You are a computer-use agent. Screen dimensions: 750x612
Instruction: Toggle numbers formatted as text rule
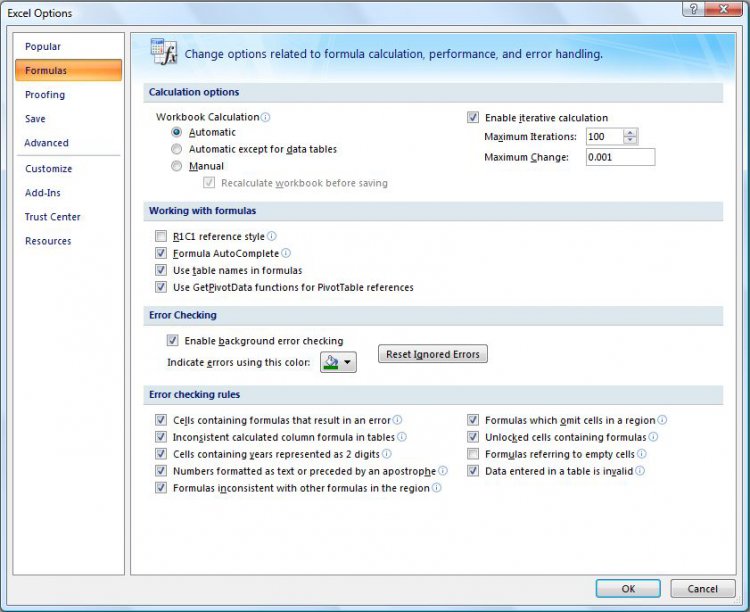coord(161,471)
